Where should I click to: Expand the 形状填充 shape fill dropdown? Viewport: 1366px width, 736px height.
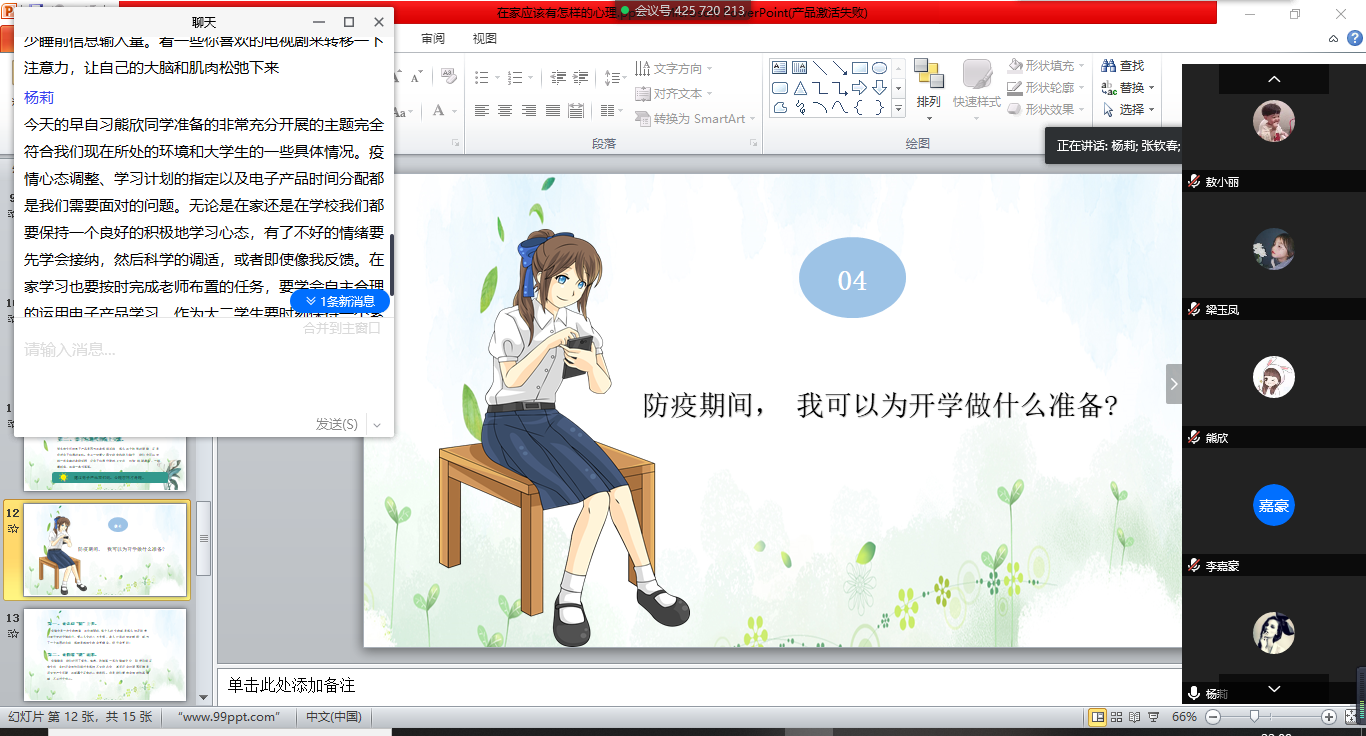point(1081,66)
